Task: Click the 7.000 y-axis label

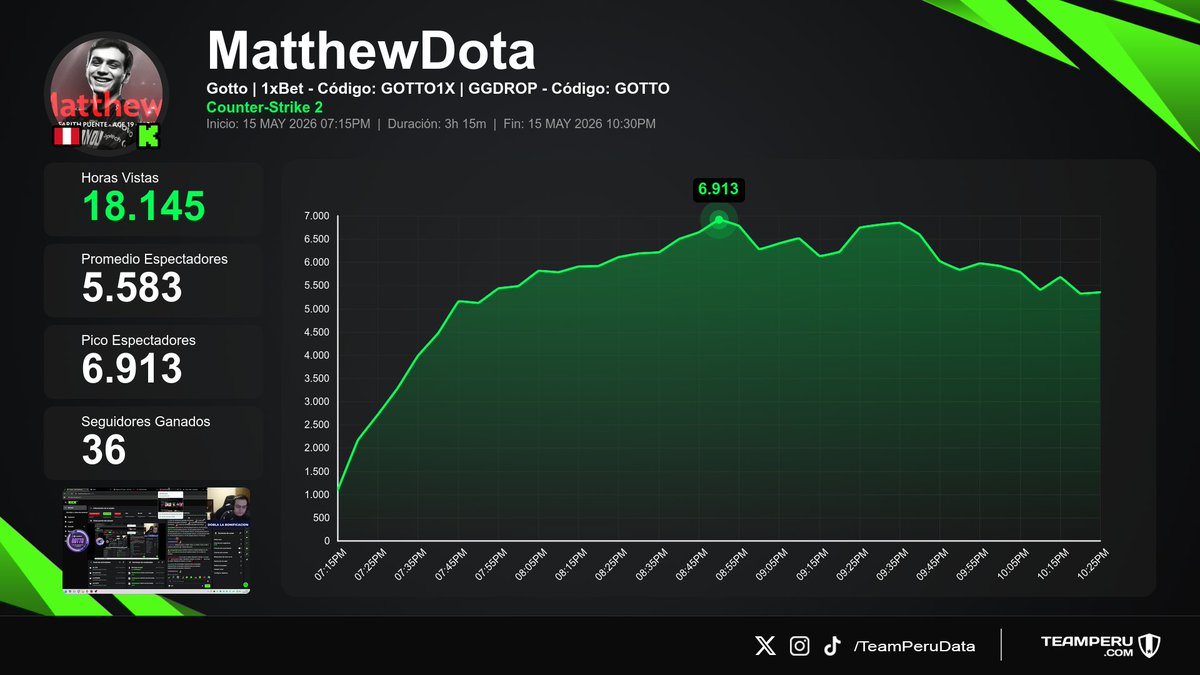Action: (x=316, y=216)
